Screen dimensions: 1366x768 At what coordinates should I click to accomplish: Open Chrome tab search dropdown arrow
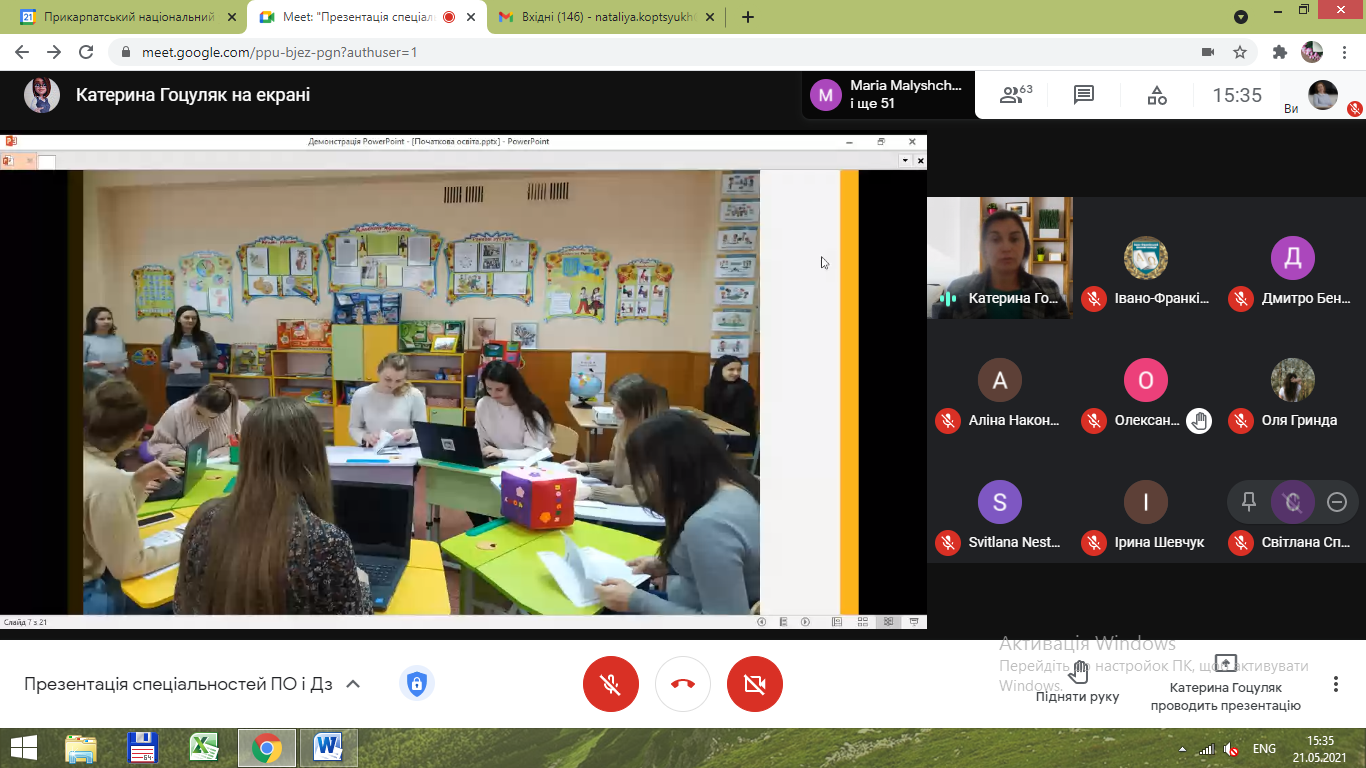[x=1241, y=17]
